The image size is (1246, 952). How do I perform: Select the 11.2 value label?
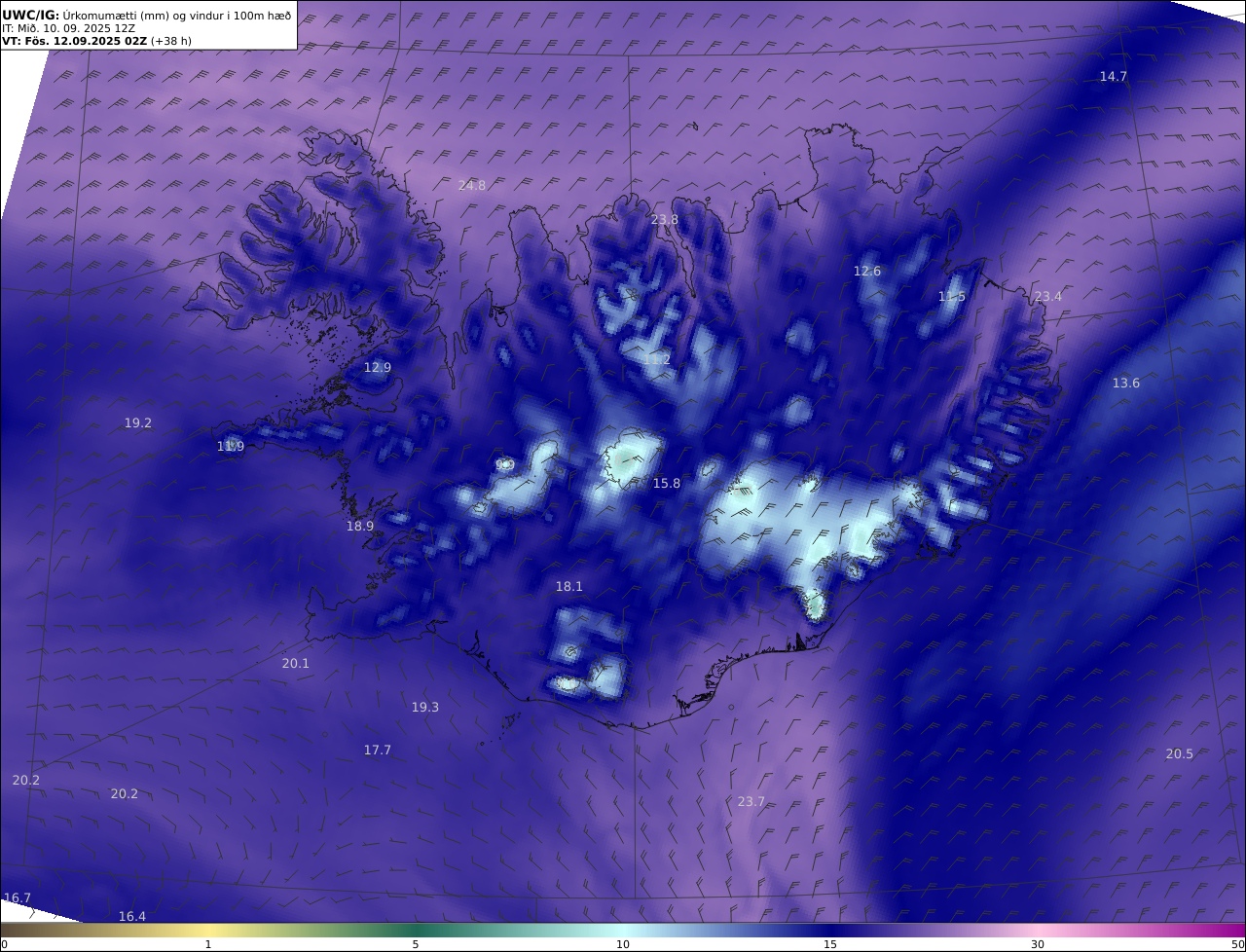coord(657,360)
